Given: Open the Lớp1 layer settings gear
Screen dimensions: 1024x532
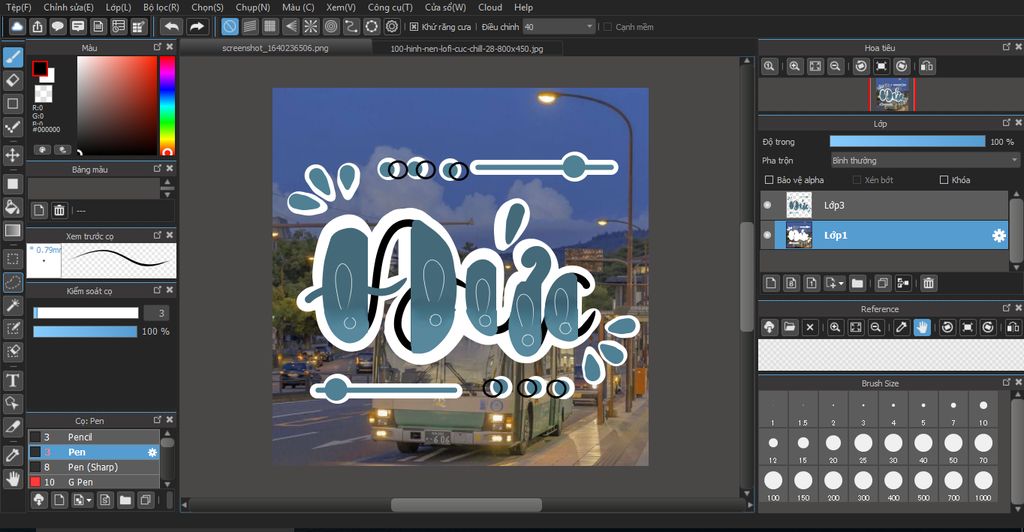Looking at the screenshot, I should [x=999, y=236].
